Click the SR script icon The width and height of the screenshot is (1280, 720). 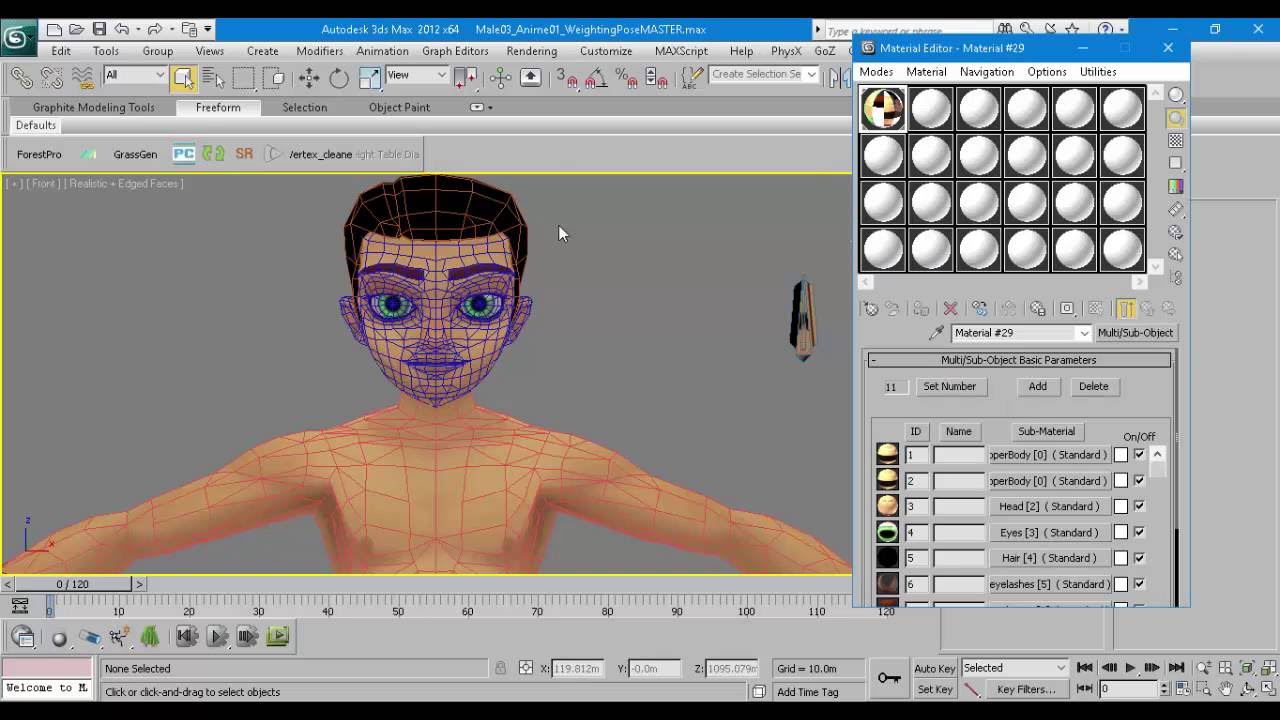pyautogui.click(x=244, y=154)
